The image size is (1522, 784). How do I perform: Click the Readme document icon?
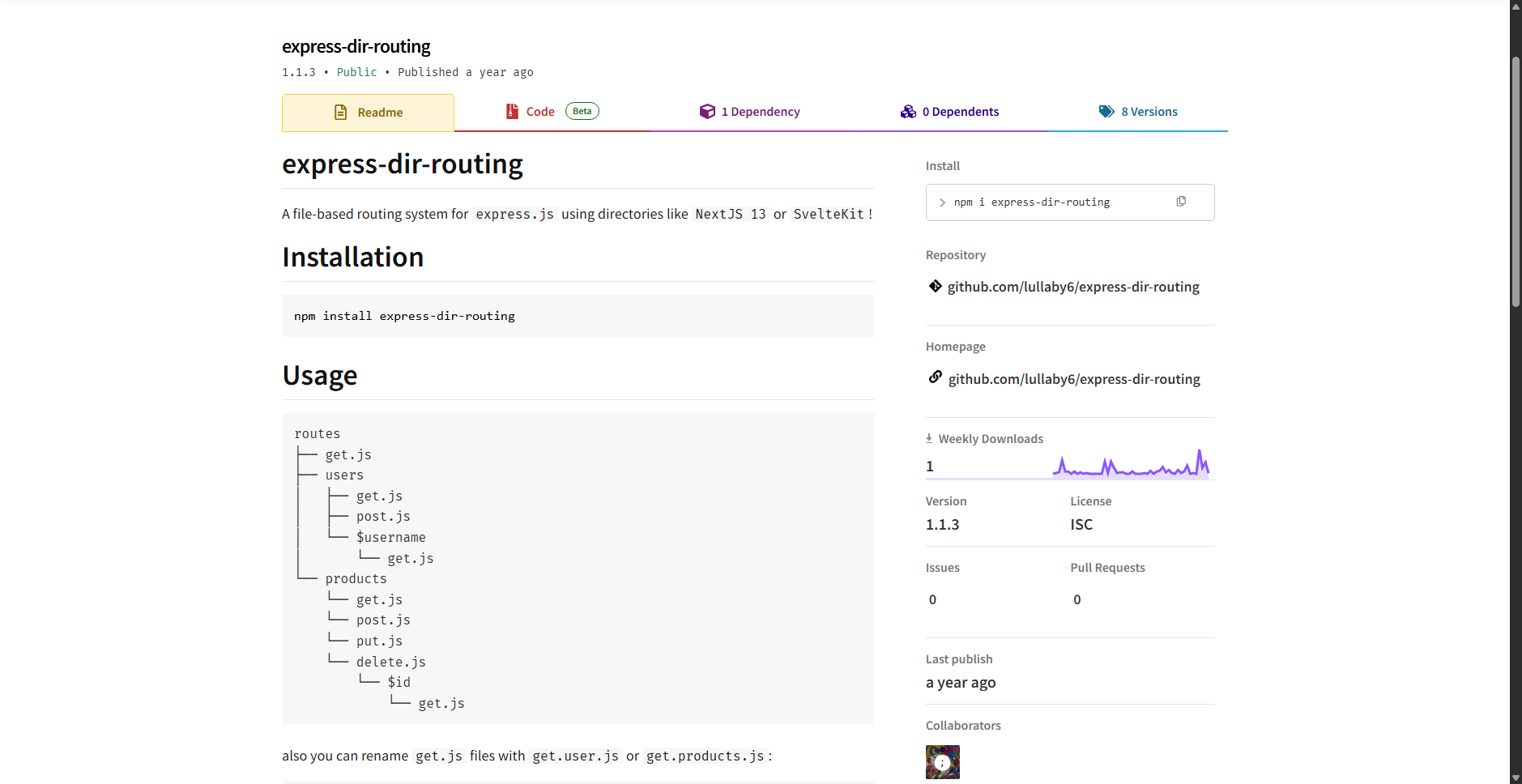click(x=341, y=113)
